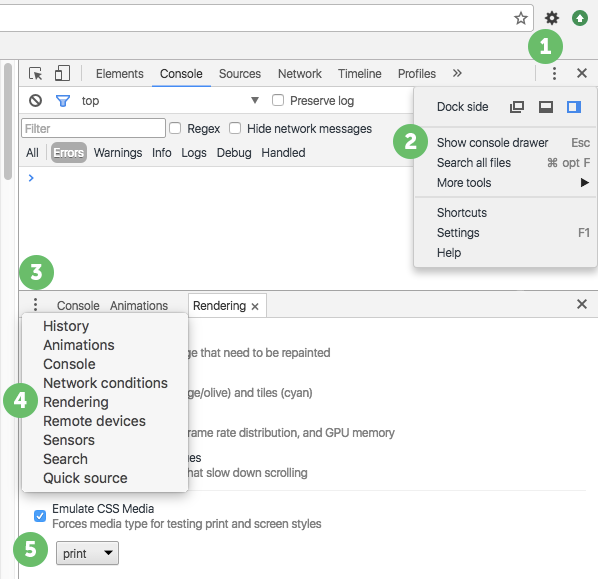Viewport: 598px width, 579px height.
Task: Select the drawer Animations tab
Action: point(139,306)
